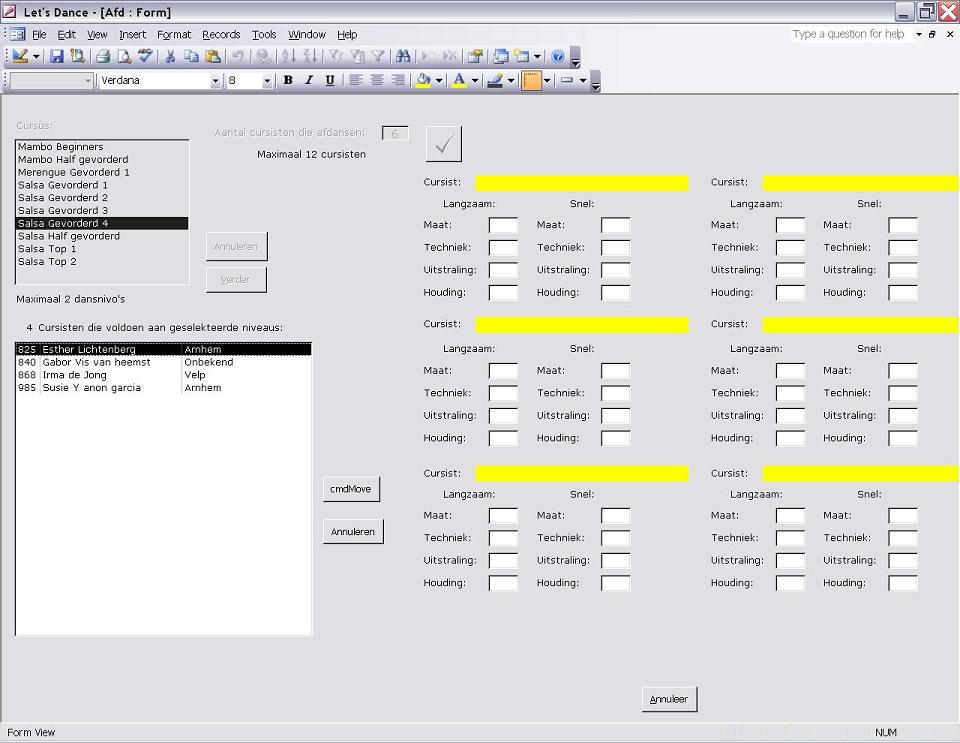960x743 pixels.
Task: Click the Copy icon
Action: tap(192, 56)
